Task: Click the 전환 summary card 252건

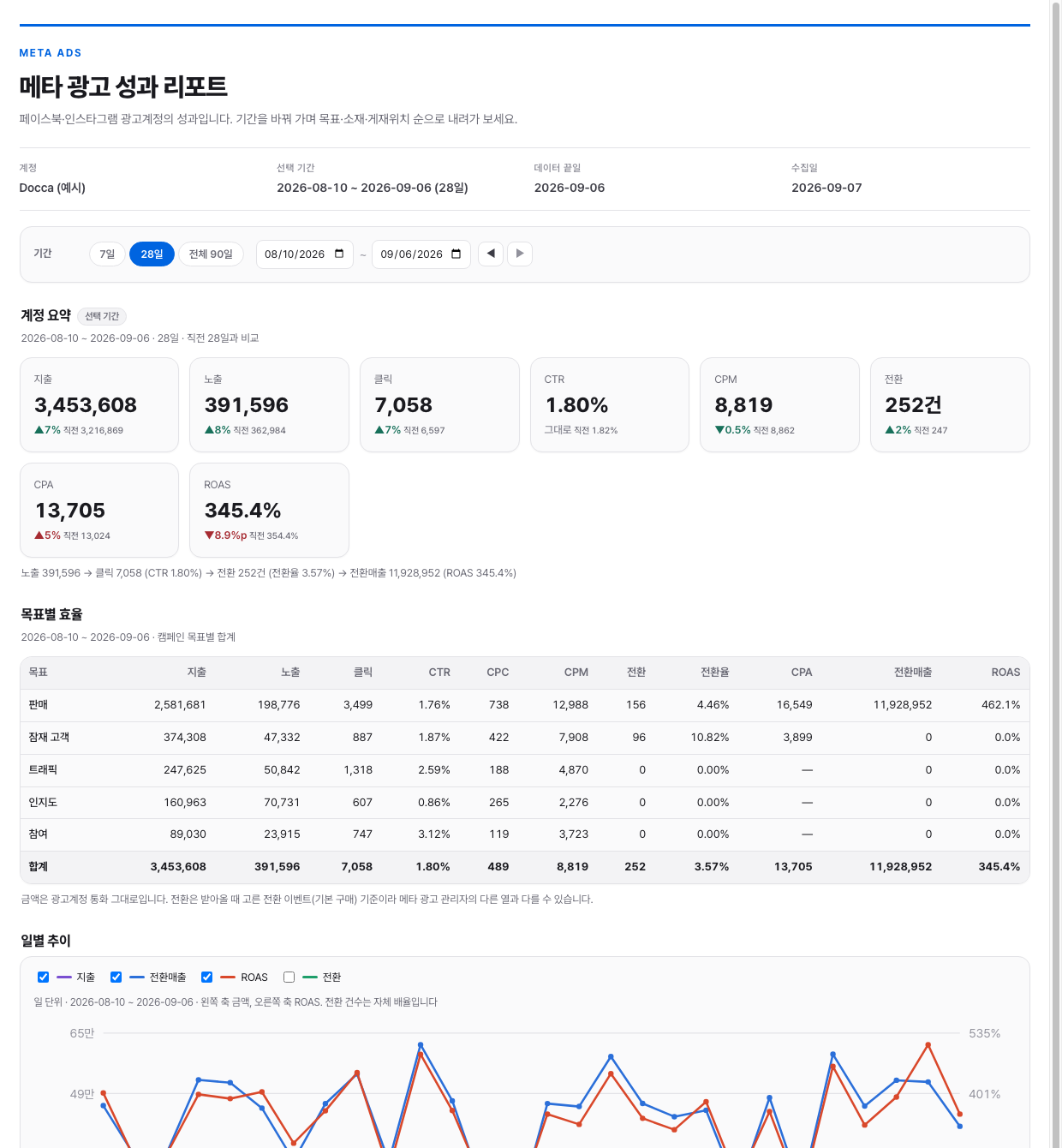Action: (x=950, y=404)
